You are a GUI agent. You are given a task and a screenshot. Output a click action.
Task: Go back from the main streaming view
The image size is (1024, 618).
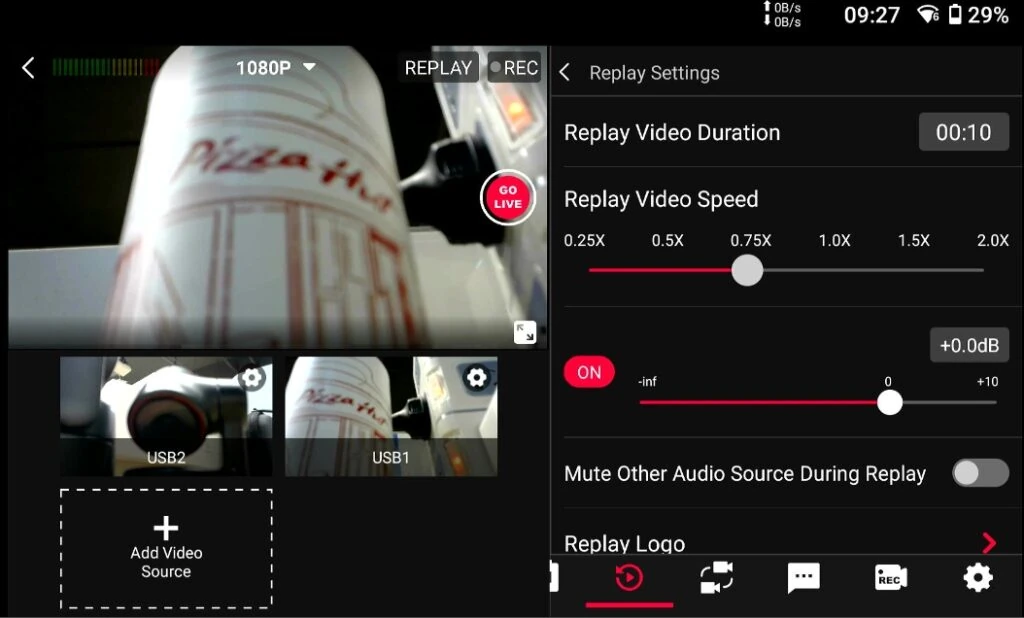click(28, 67)
